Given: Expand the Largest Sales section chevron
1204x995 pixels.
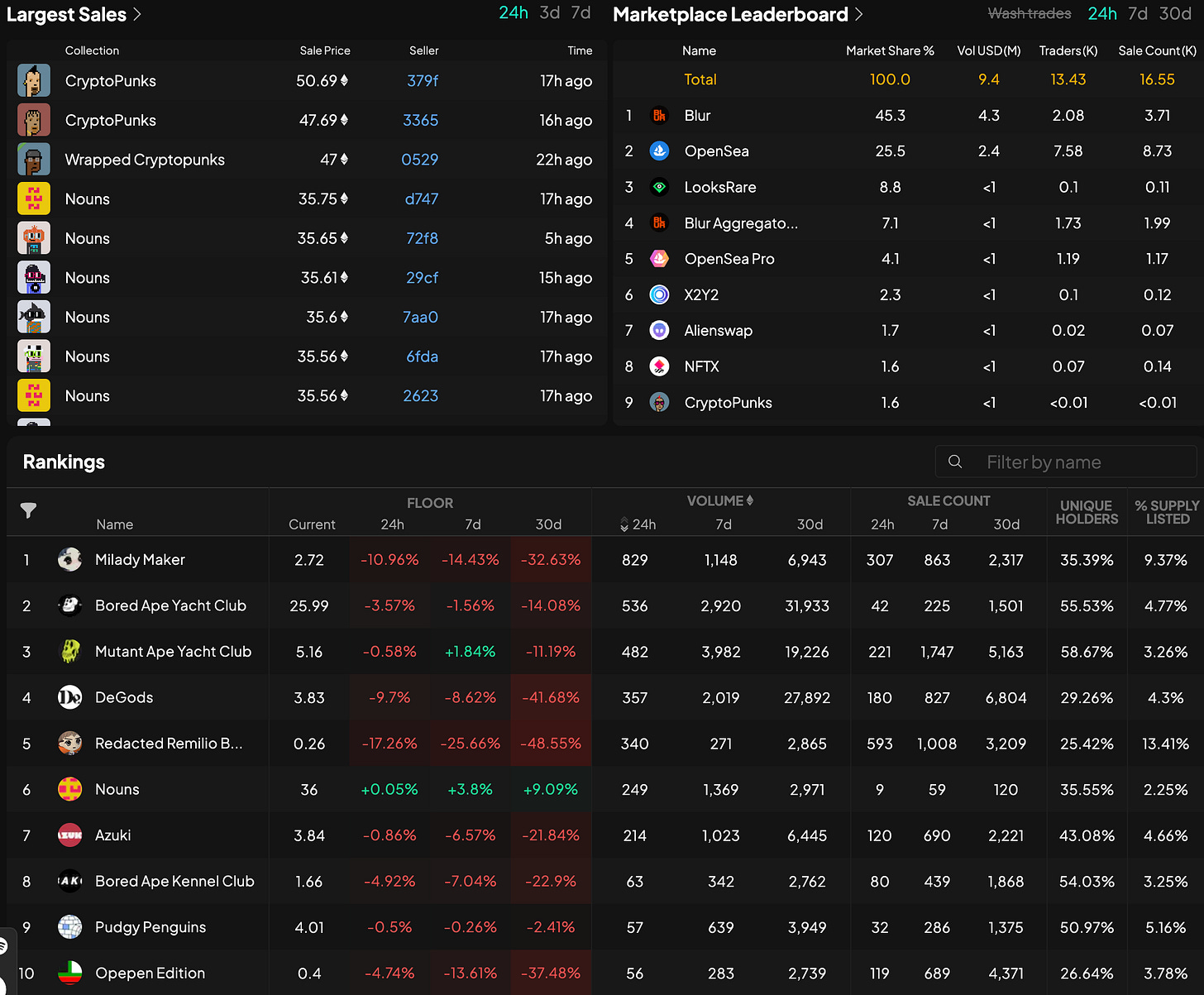Looking at the screenshot, I should click(x=137, y=14).
